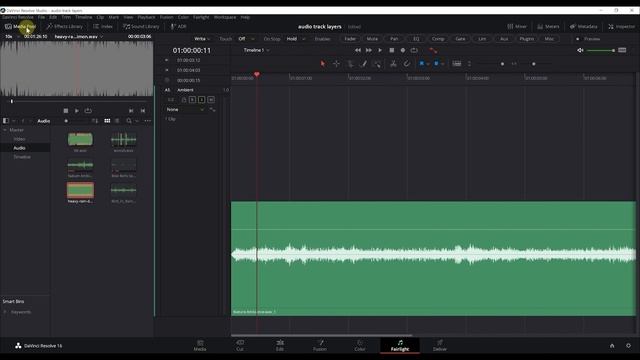Switch media pool to thumbnail view

pyautogui.click(x=107, y=121)
